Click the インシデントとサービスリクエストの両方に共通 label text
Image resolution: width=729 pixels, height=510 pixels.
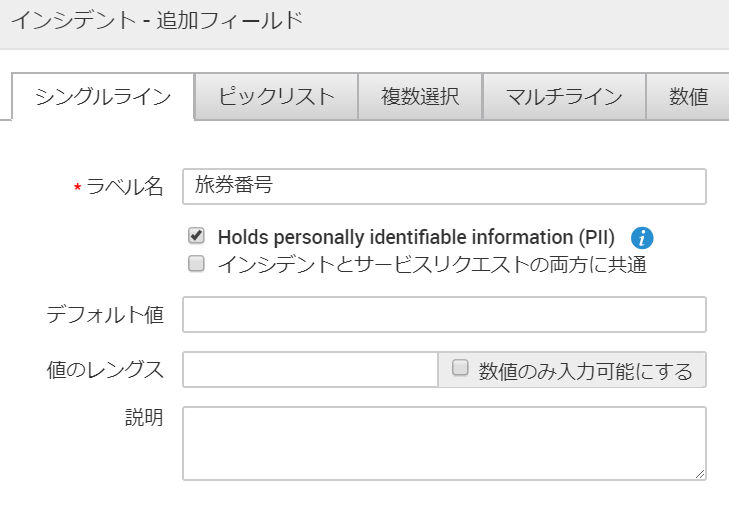432,265
